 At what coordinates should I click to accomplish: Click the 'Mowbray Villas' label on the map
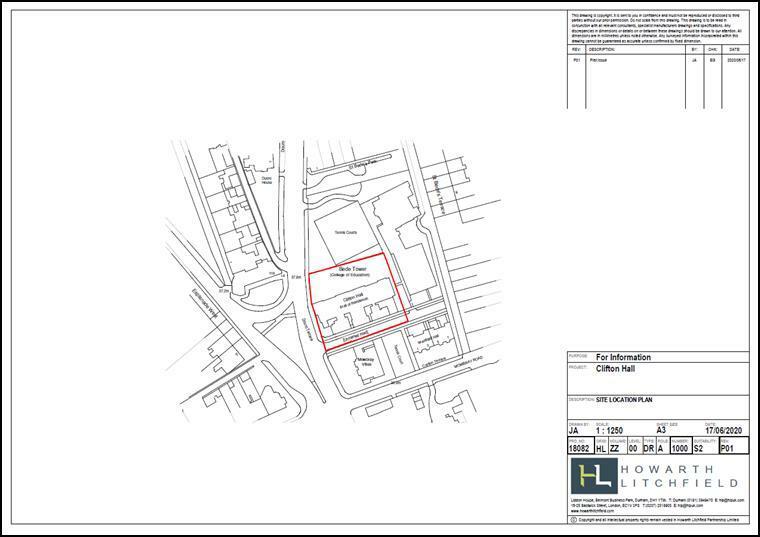(x=367, y=362)
